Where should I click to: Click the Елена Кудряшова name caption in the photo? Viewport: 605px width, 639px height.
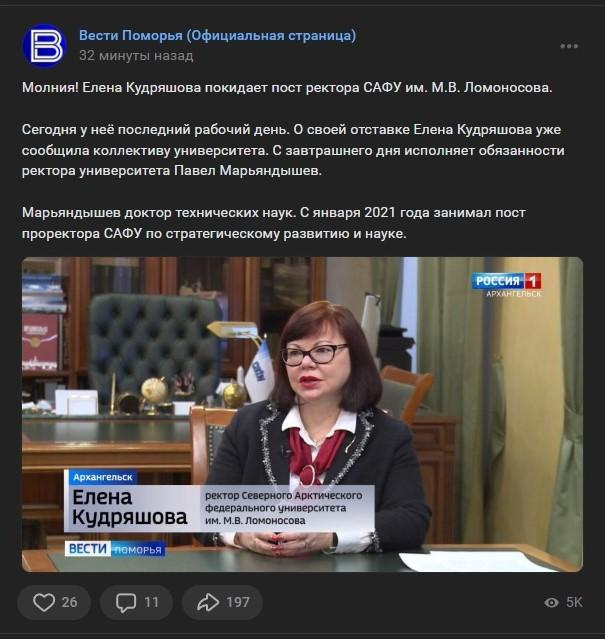pos(130,507)
